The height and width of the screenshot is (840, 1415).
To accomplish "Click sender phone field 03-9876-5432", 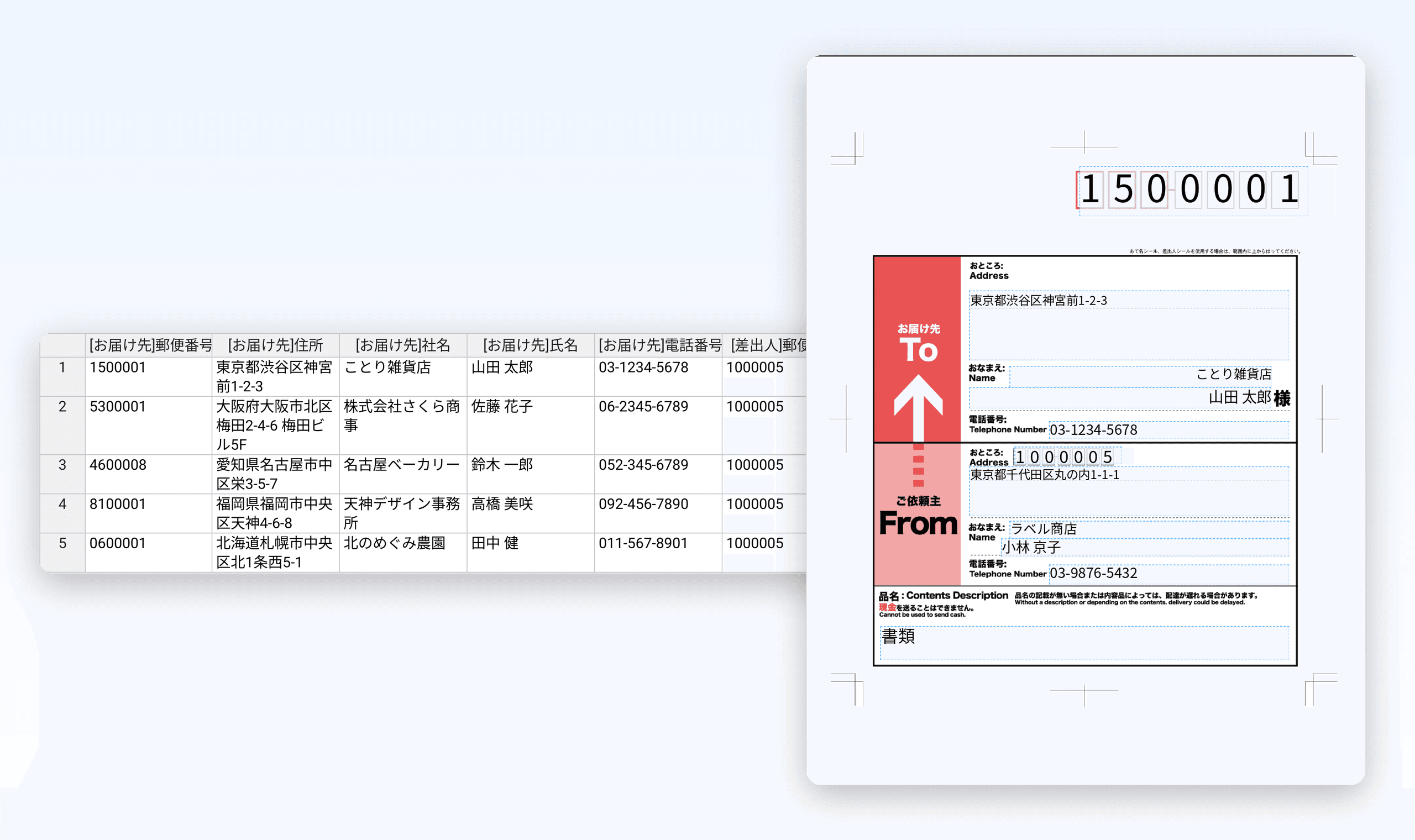I will pyautogui.click(x=1169, y=574).
